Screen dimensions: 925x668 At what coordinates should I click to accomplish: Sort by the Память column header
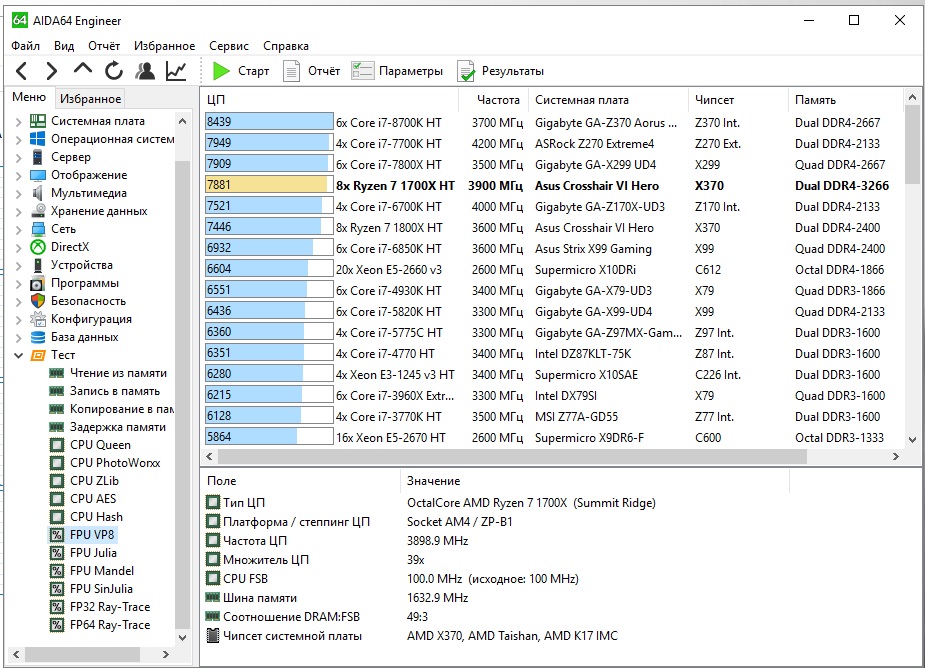pyautogui.click(x=845, y=100)
